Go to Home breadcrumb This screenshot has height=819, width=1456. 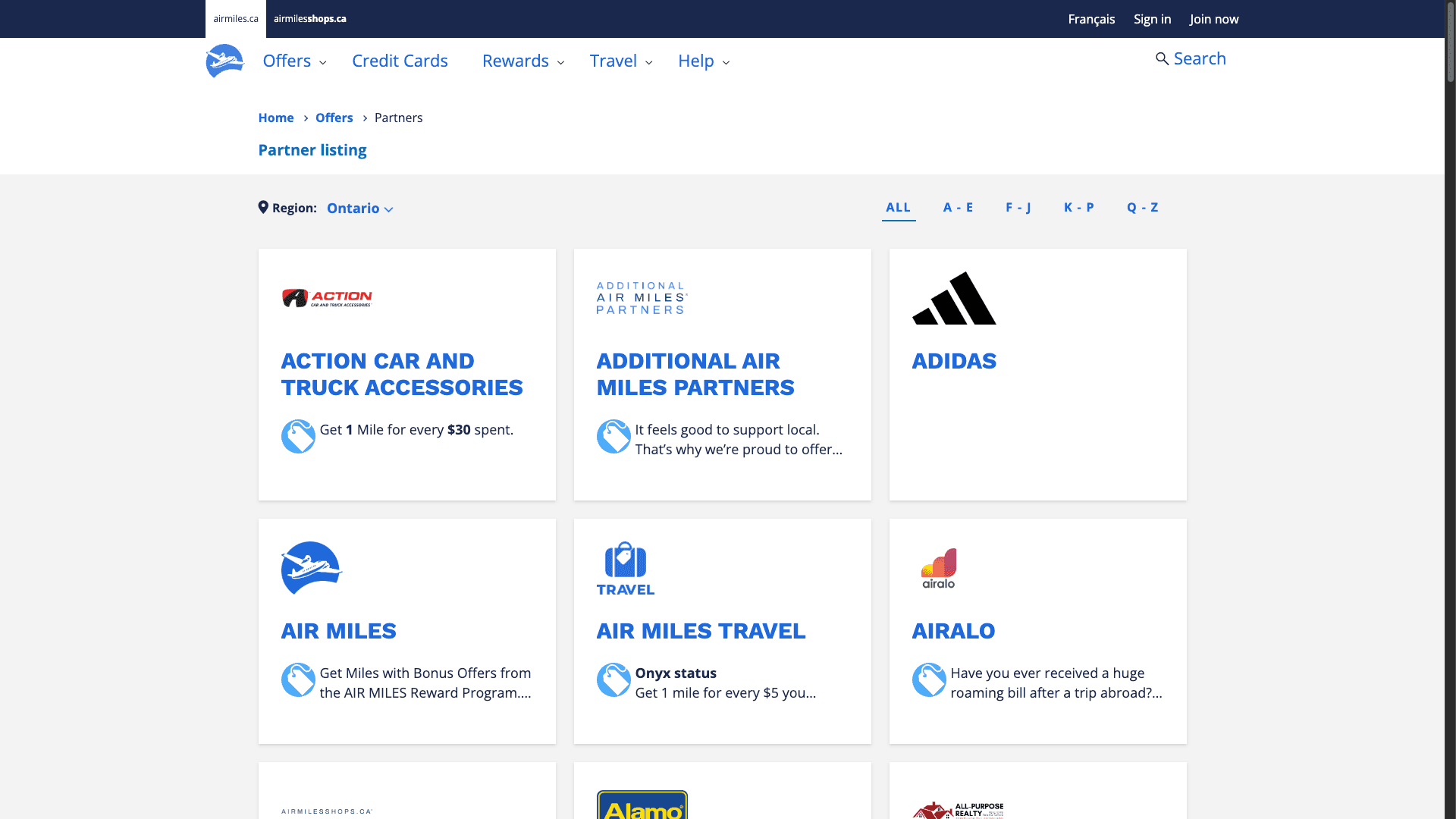pyautogui.click(x=276, y=118)
